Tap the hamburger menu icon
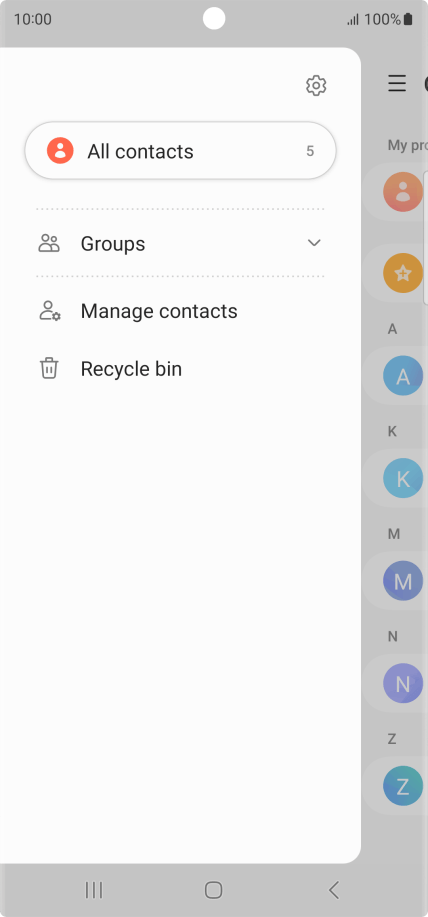The image size is (428, 917). [x=397, y=84]
